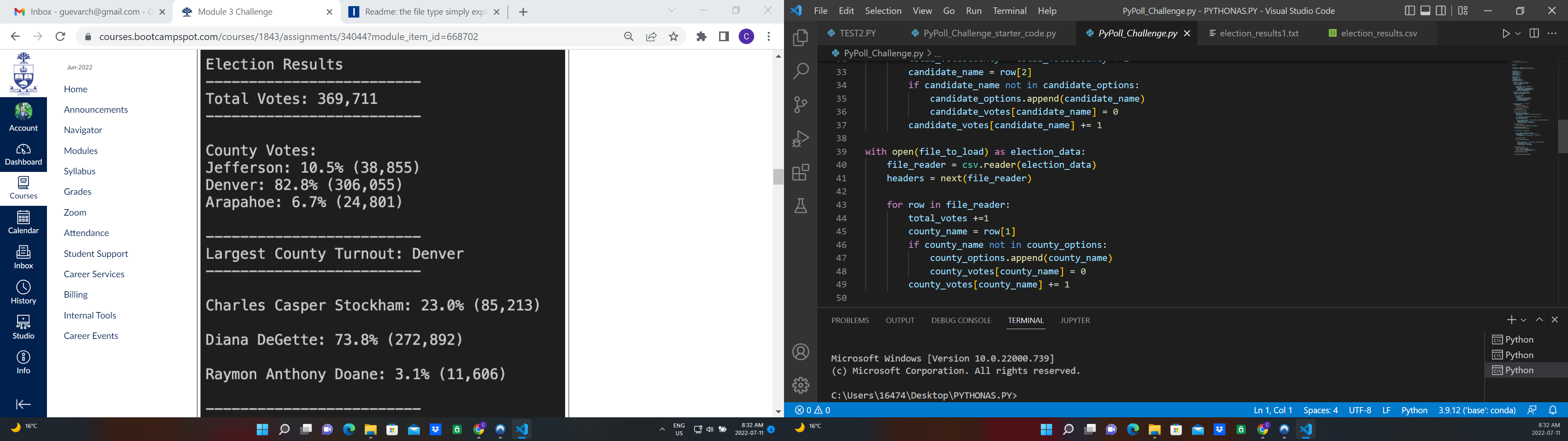Open launch profile dropdown in terminal panel
1568x441 pixels.
[x=1524, y=319]
